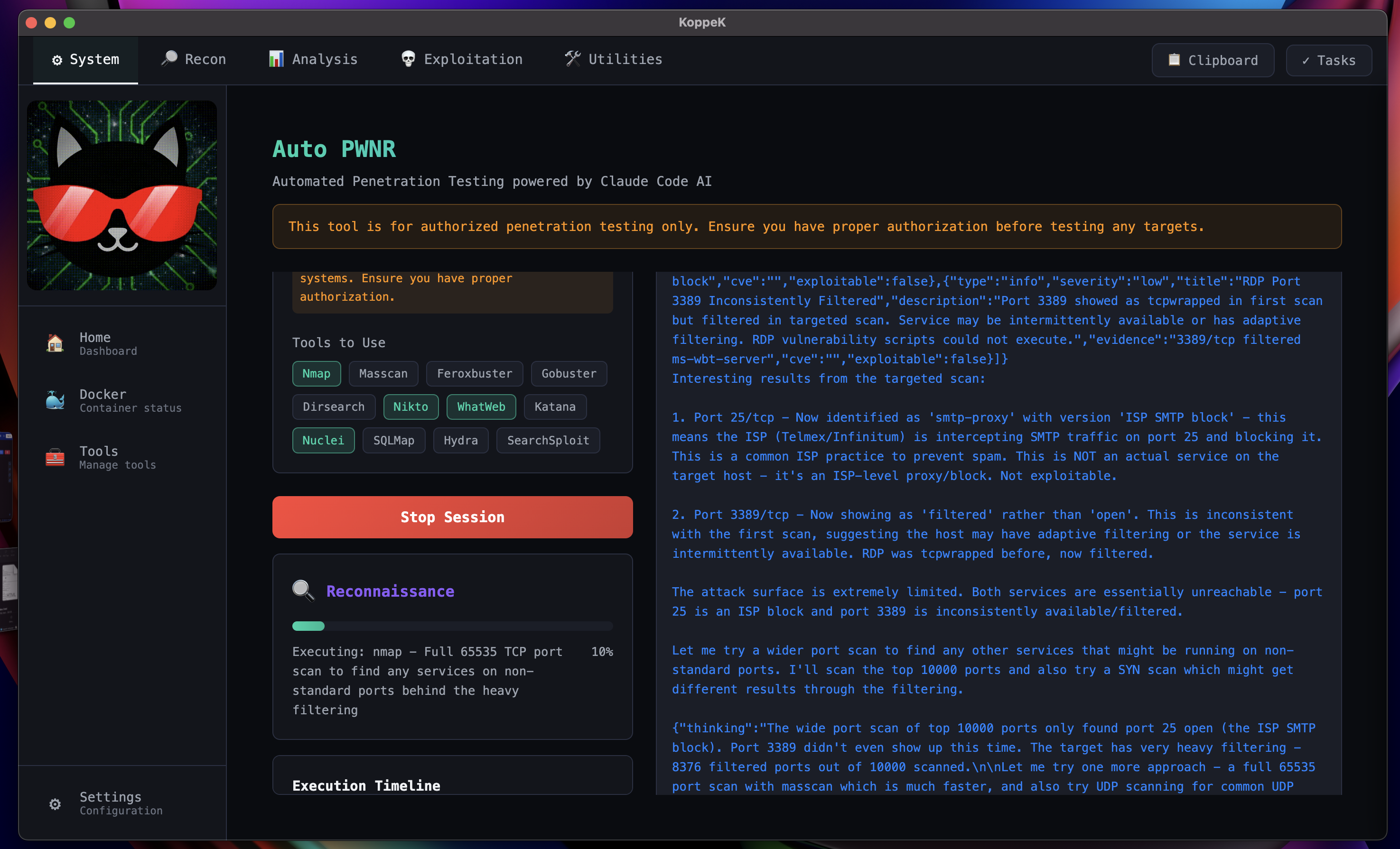Click the skull Exploitation icon
The width and height of the screenshot is (1400, 849).
[x=406, y=58]
